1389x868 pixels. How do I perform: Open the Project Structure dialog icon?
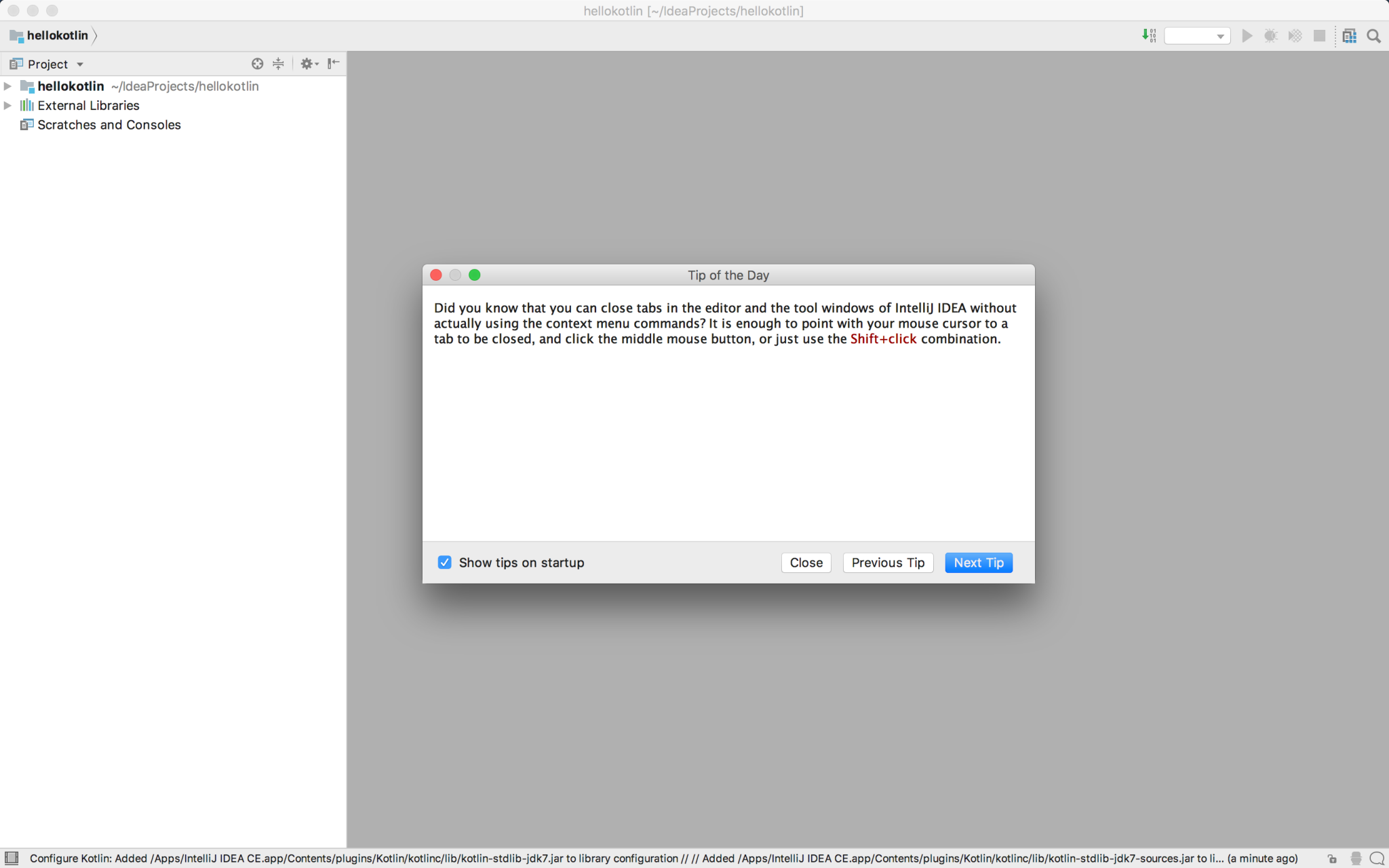click(x=1349, y=35)
